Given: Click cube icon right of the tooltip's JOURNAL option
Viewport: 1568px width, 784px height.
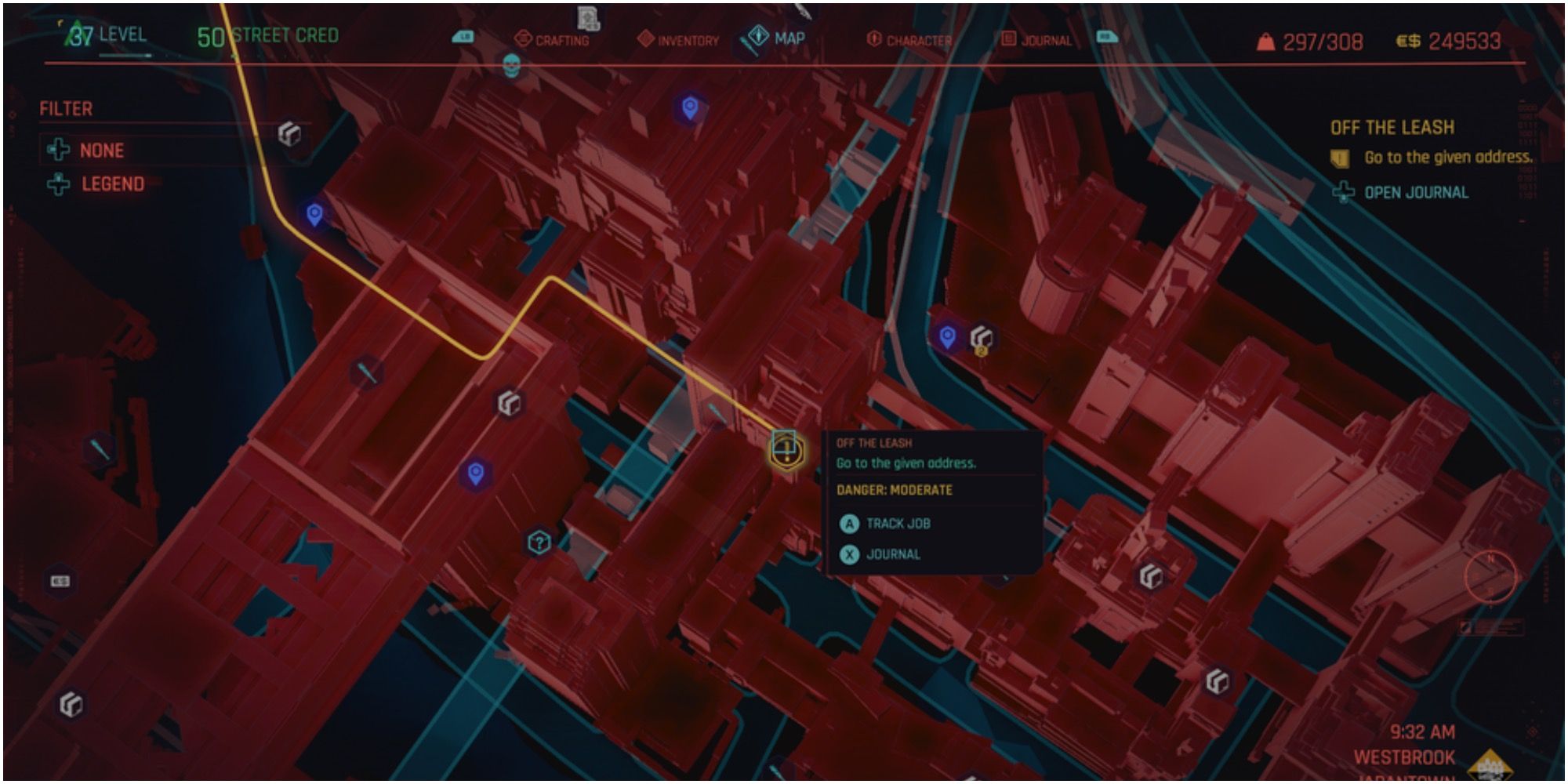Looking at the screenshot, I should point(1151,577).
